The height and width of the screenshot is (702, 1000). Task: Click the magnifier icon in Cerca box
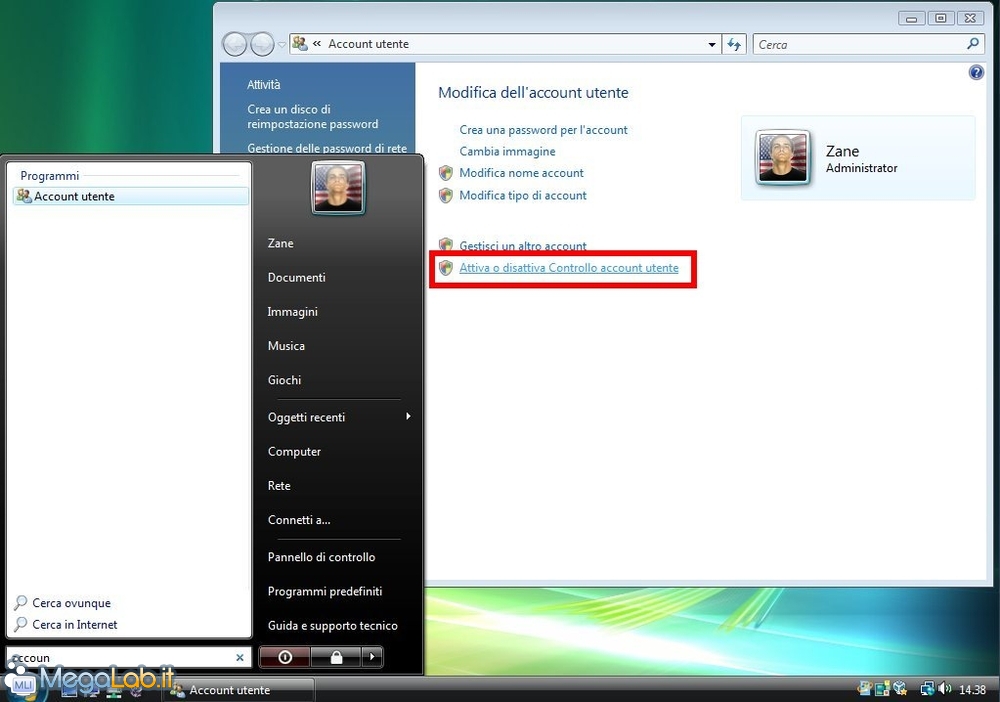973,44
